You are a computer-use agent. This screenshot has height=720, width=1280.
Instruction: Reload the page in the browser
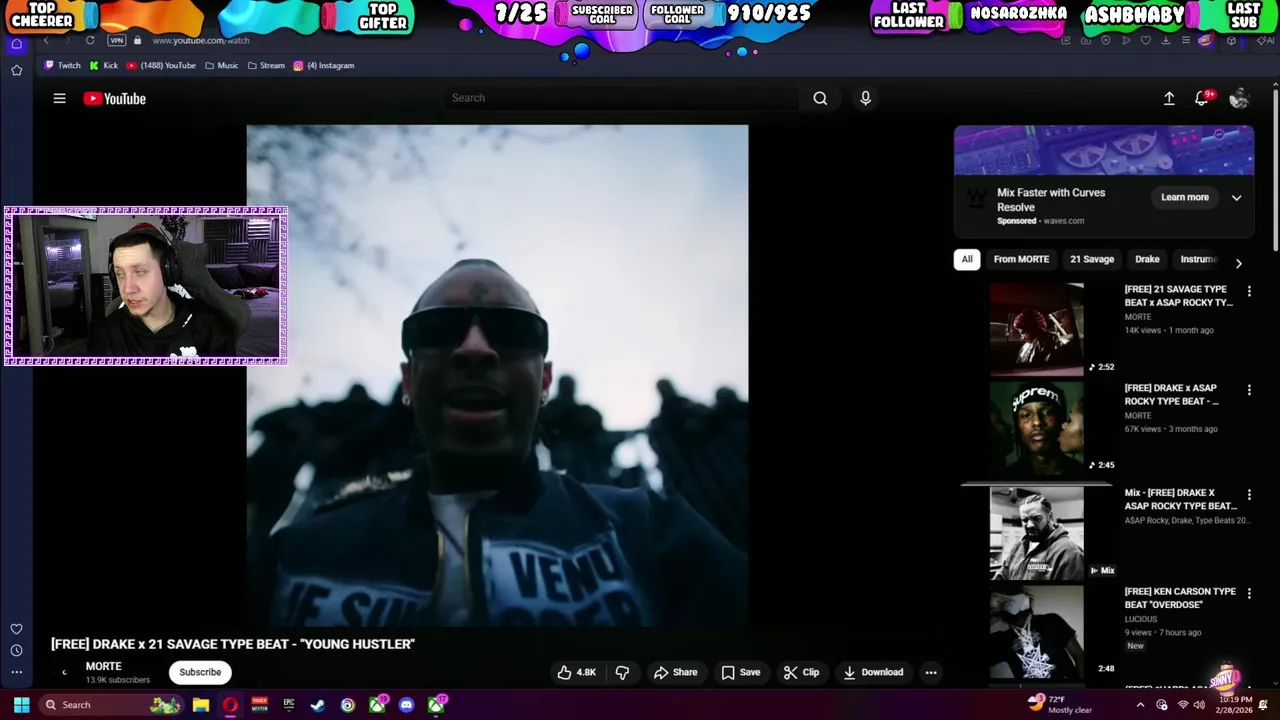click(90, 40)
